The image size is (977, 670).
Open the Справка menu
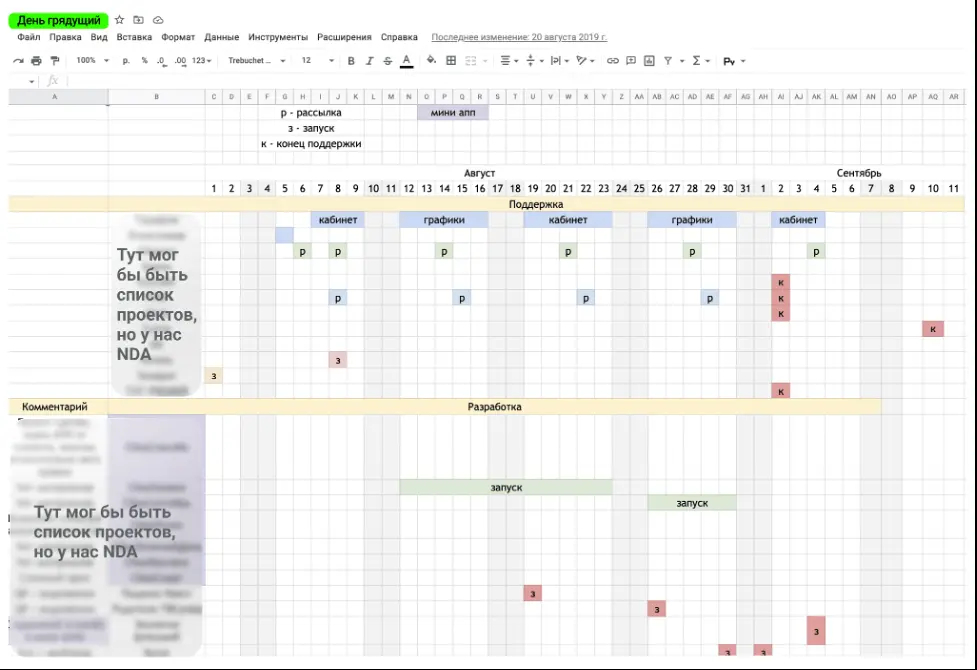pyautogui.click(x=399, y=37)
